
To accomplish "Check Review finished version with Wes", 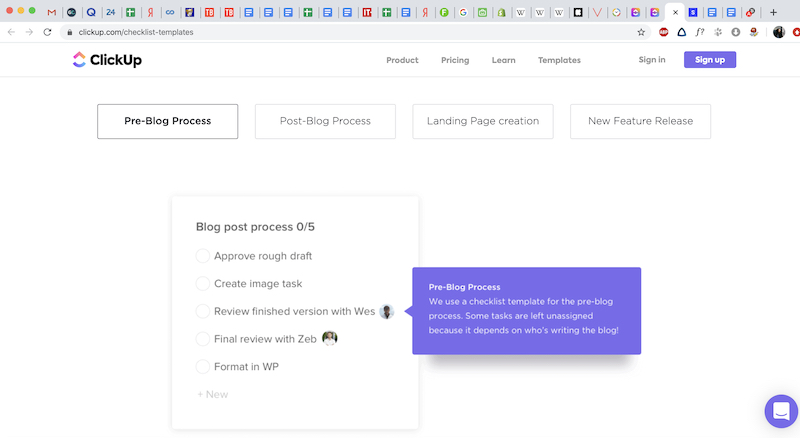I will (203, 311).
